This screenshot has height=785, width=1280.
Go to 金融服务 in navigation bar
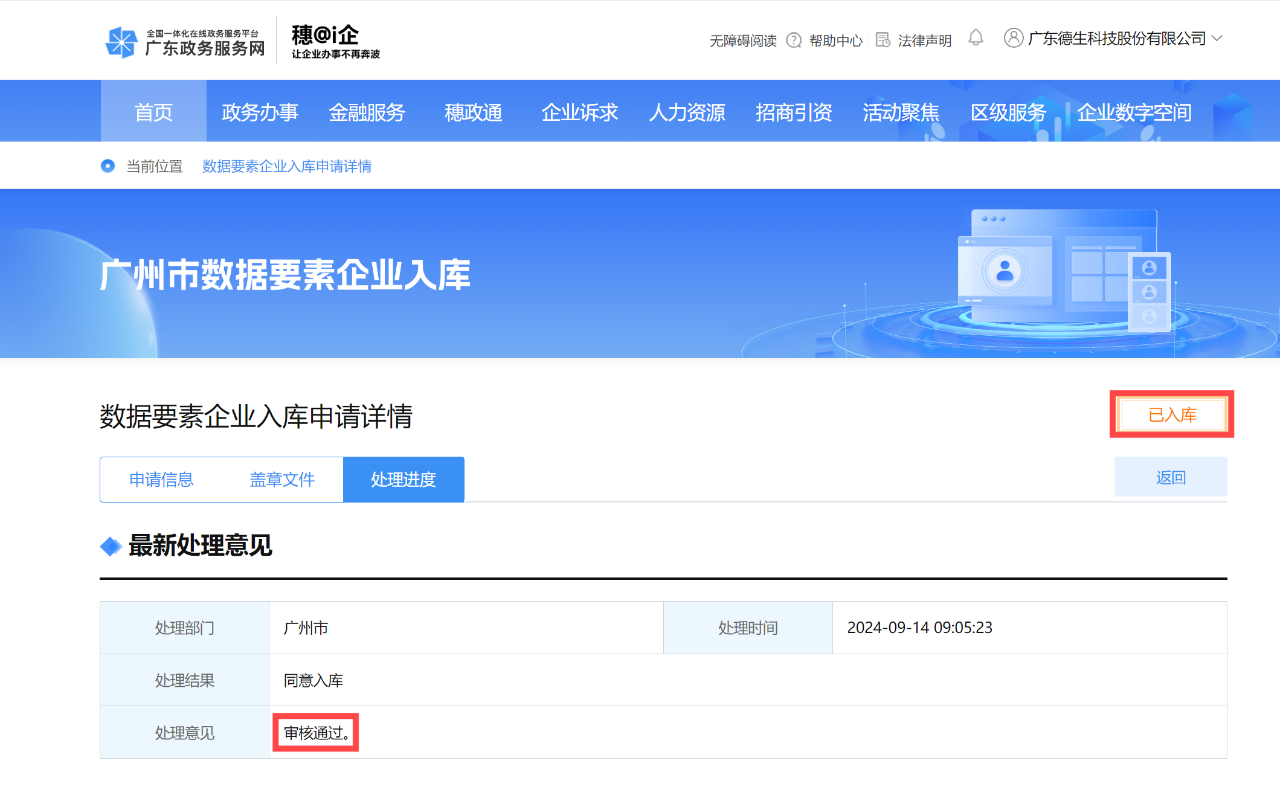[x=367, y=112]
